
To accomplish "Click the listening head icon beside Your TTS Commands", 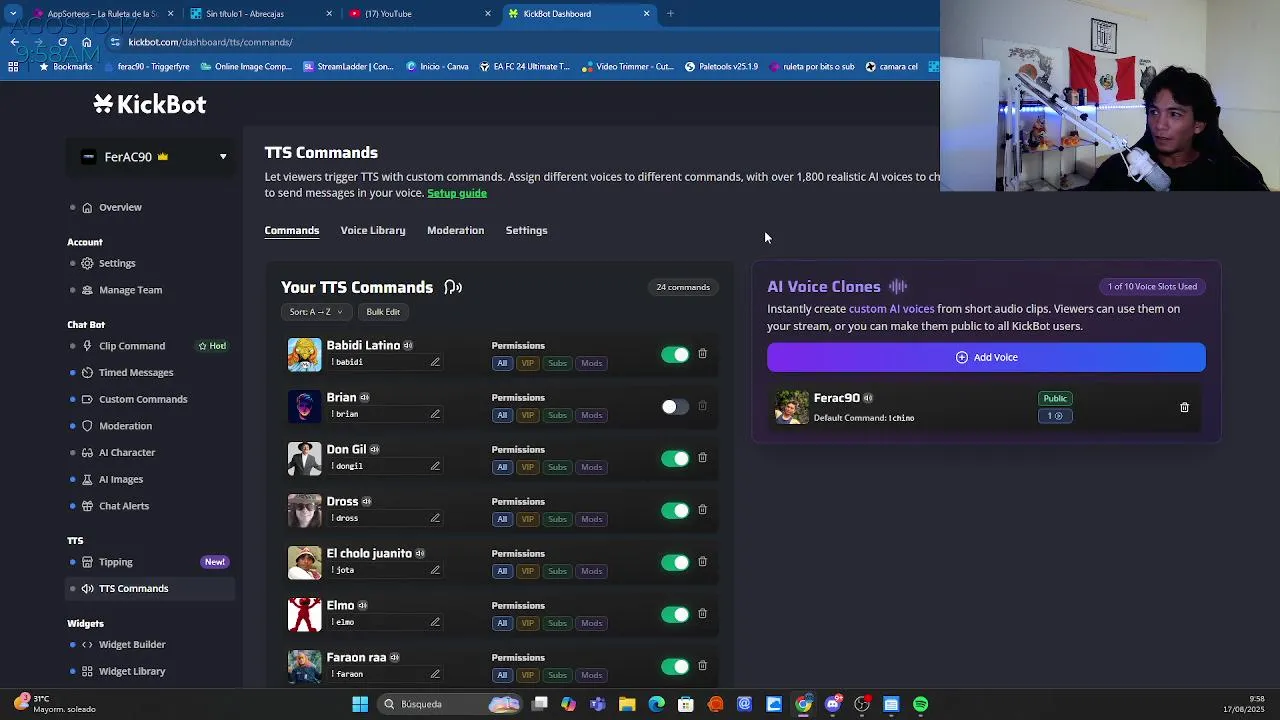I will (x=453, y=287).
